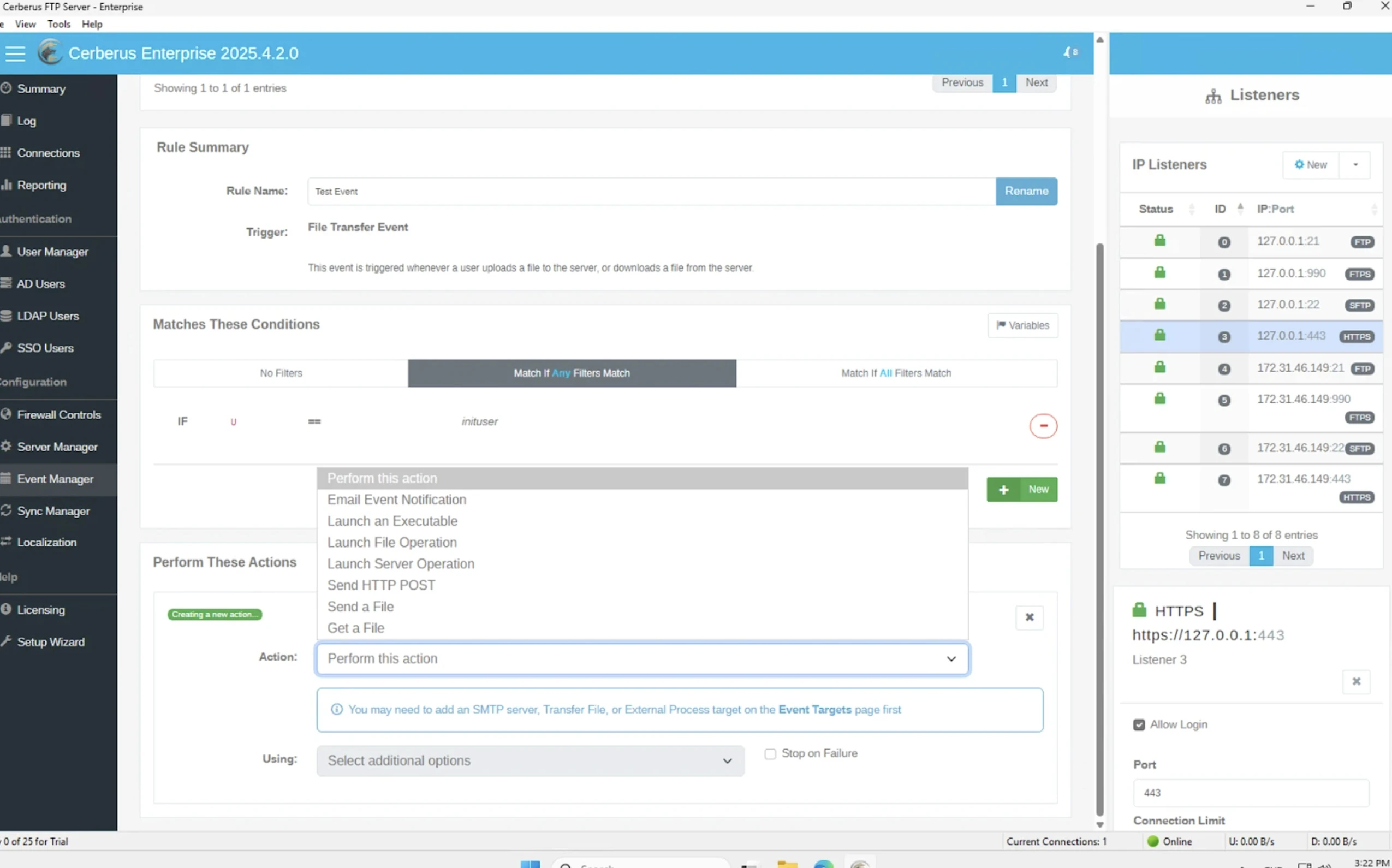
Task: Choose Launch an Executable option
Action: [x=643, y=521]
